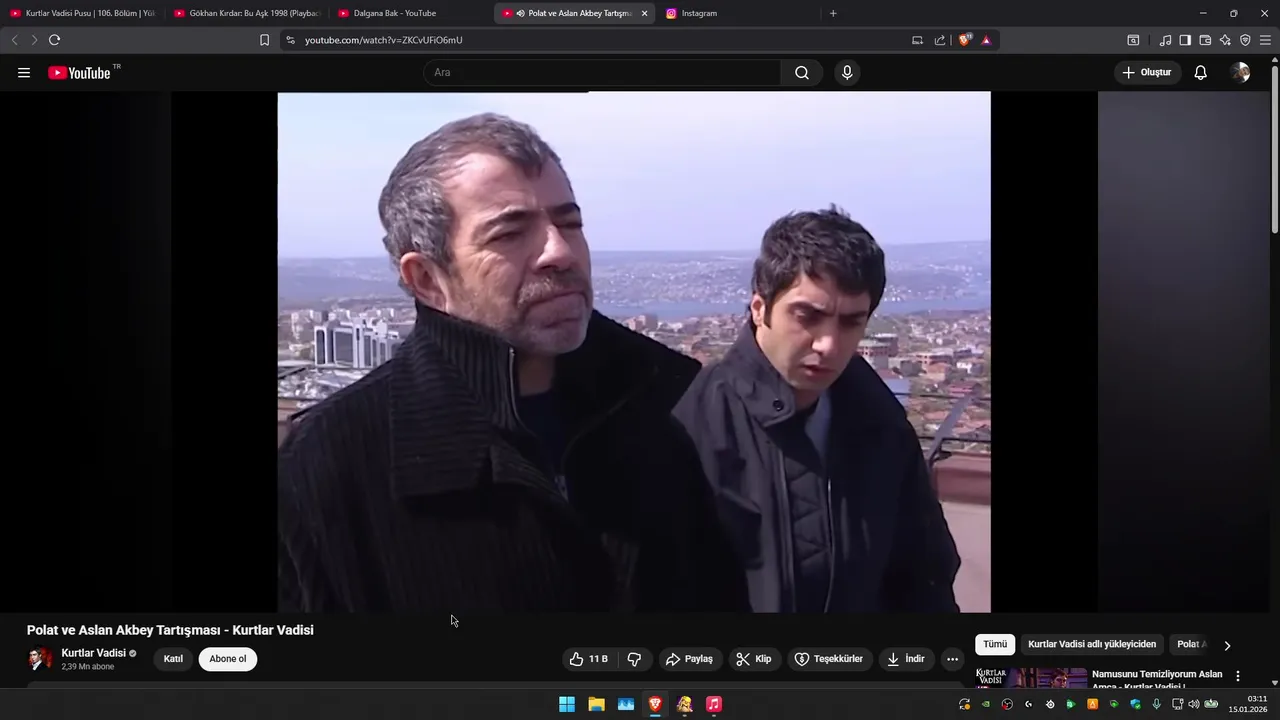Open the account avatar menu

1241,72
